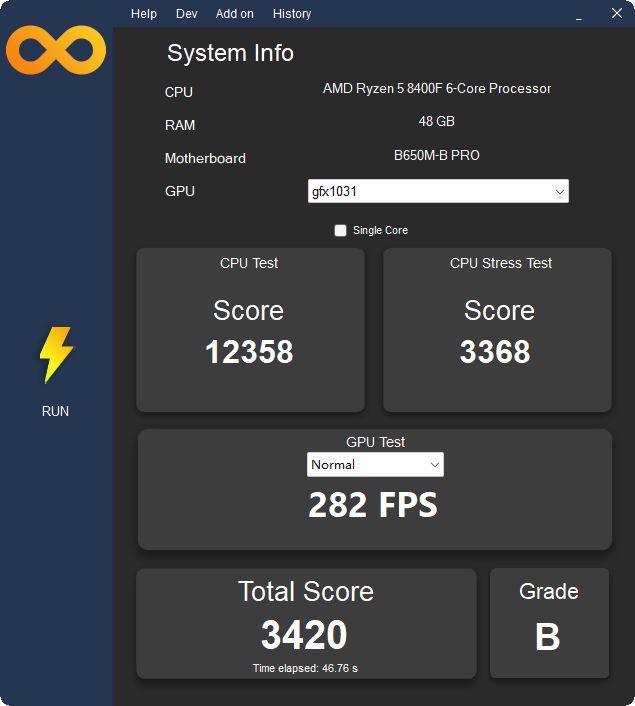Click the AMD Ryzen 5 8400F processor name

pos(437,89)
